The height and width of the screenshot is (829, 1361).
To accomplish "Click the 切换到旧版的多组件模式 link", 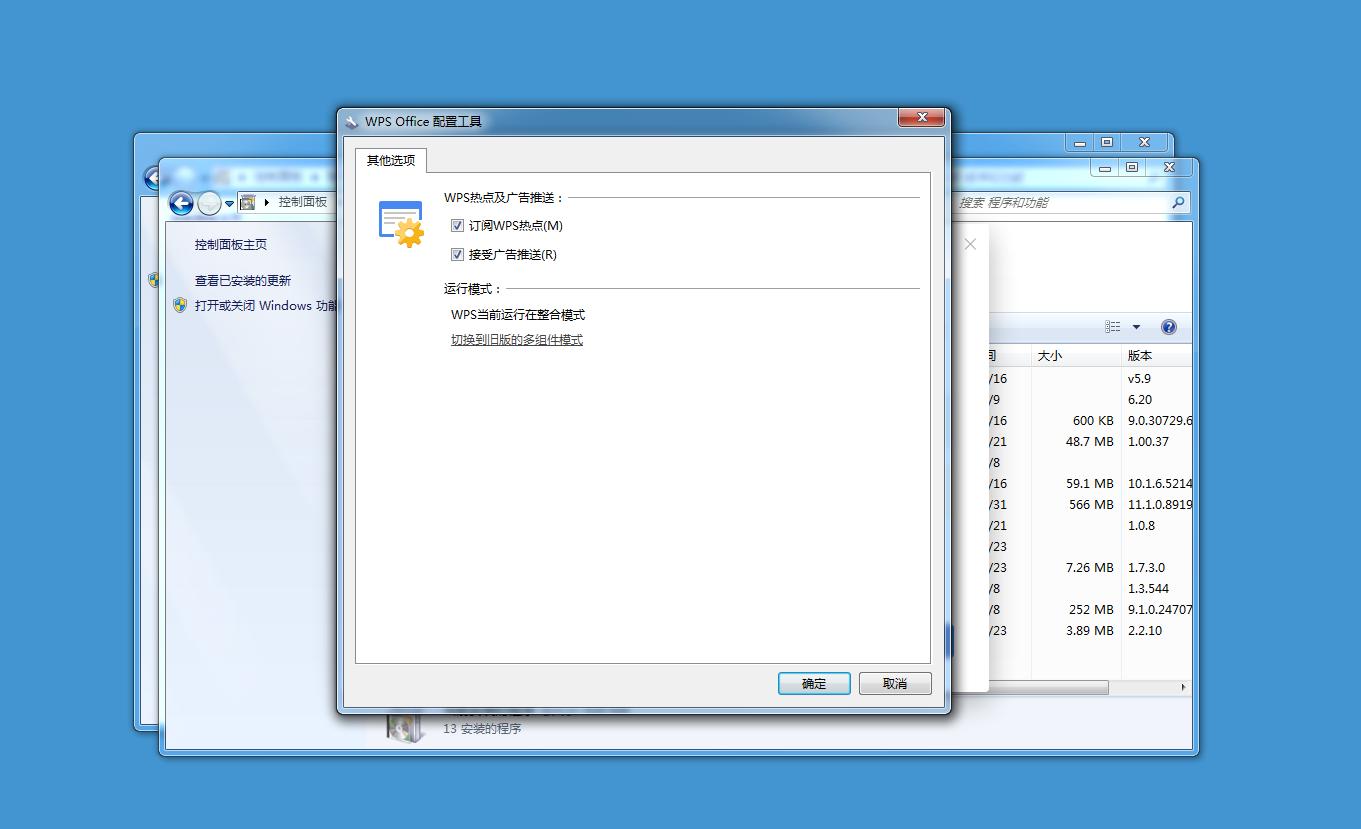I will [517, 339].
